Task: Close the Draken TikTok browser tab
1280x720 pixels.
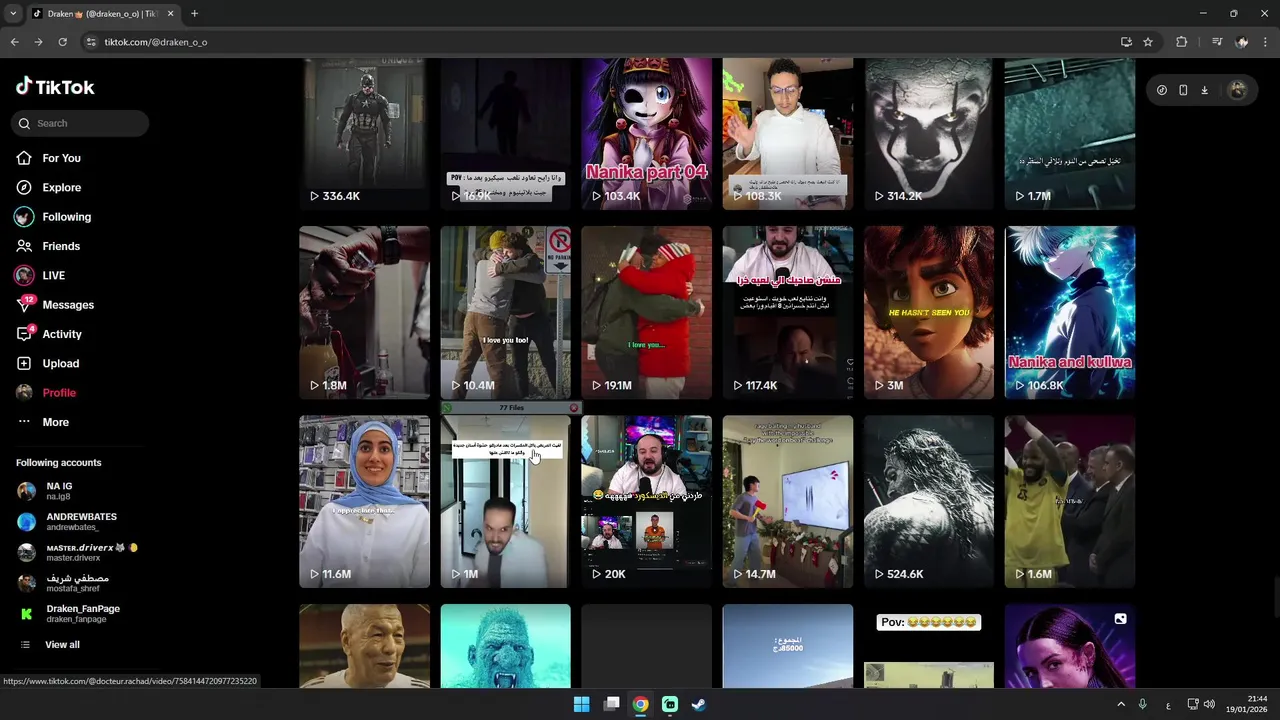Action: 170,14
